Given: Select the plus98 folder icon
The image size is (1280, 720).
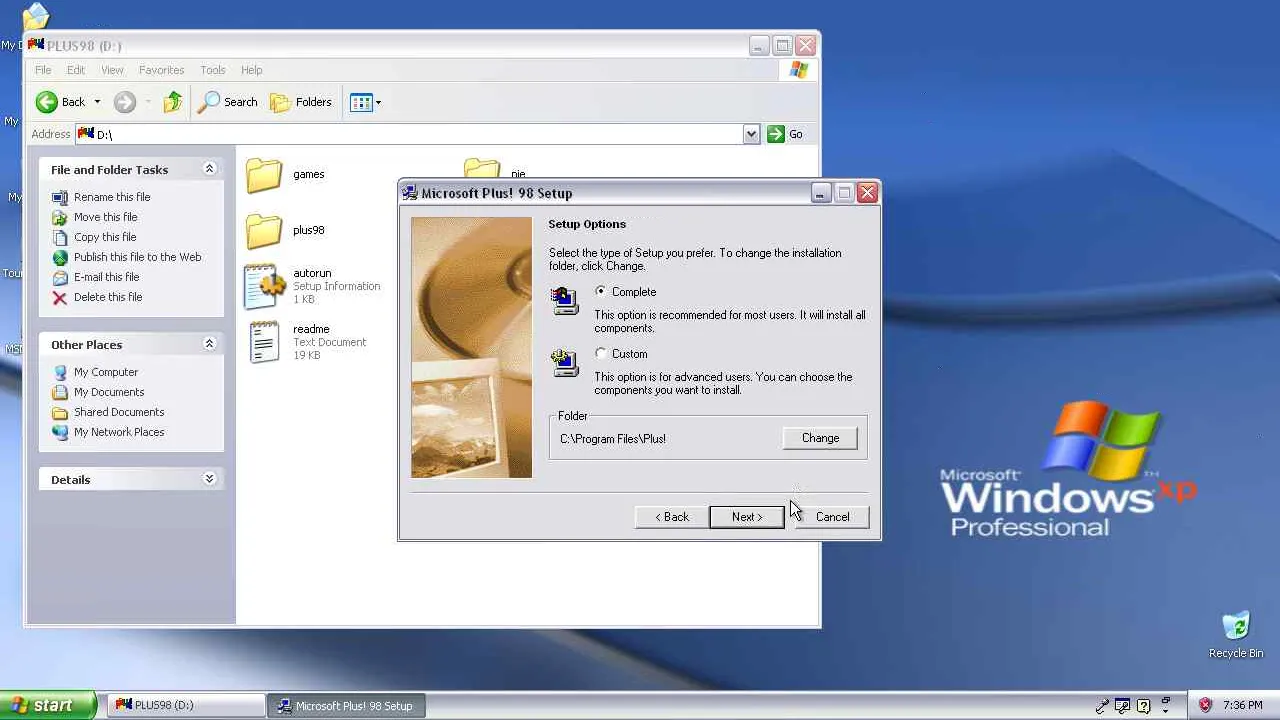Looking at the screenshot, I should tap(264, 231).
